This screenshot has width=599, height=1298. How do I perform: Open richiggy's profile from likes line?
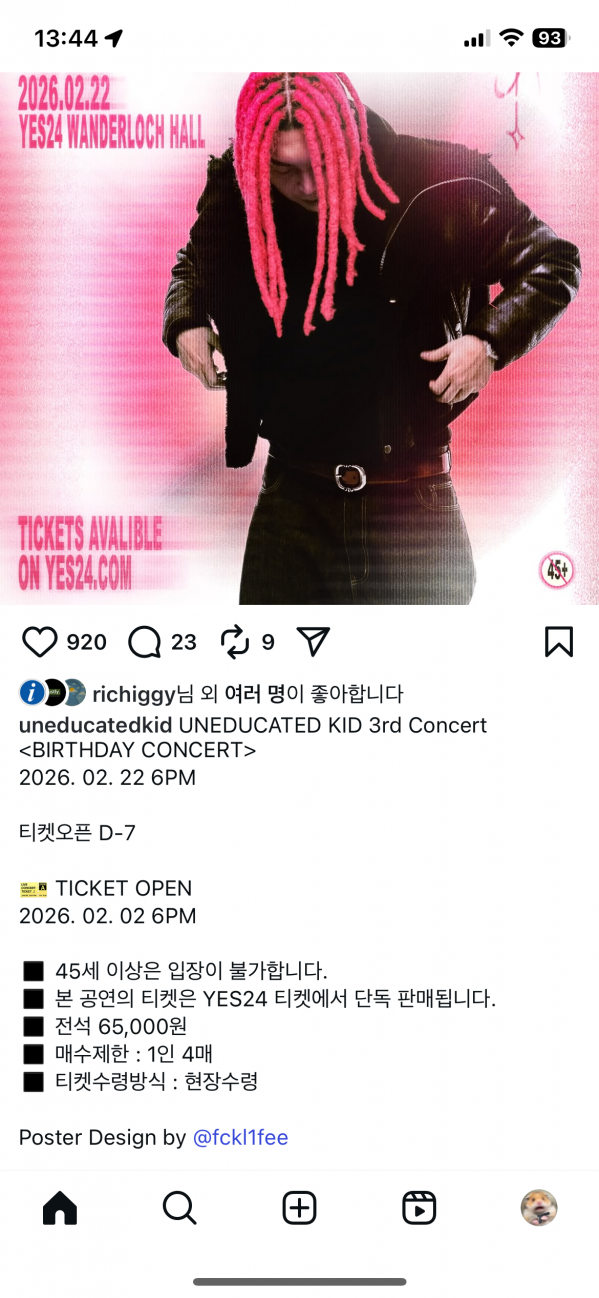coord(133,694)
